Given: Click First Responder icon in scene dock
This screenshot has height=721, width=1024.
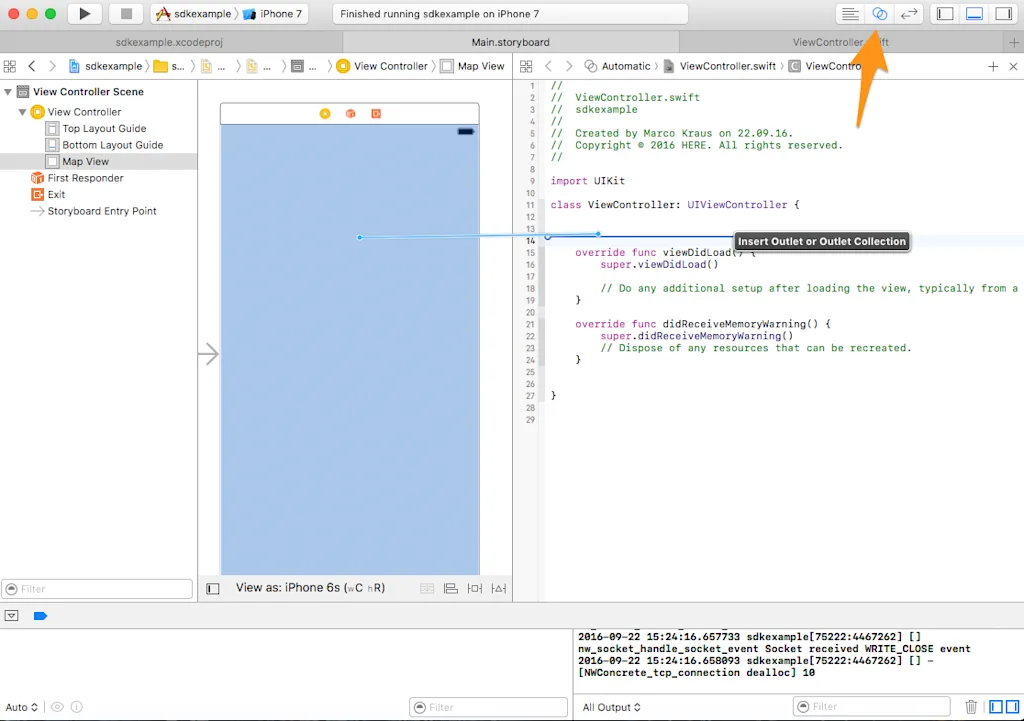Looking at the screenshot, I should (350, 114).
